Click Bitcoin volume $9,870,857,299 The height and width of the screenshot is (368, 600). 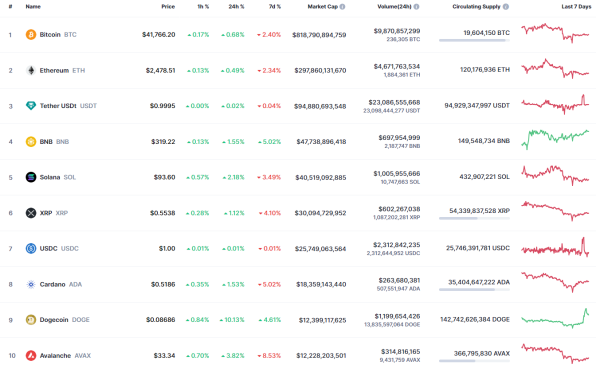tap(397, 31)
